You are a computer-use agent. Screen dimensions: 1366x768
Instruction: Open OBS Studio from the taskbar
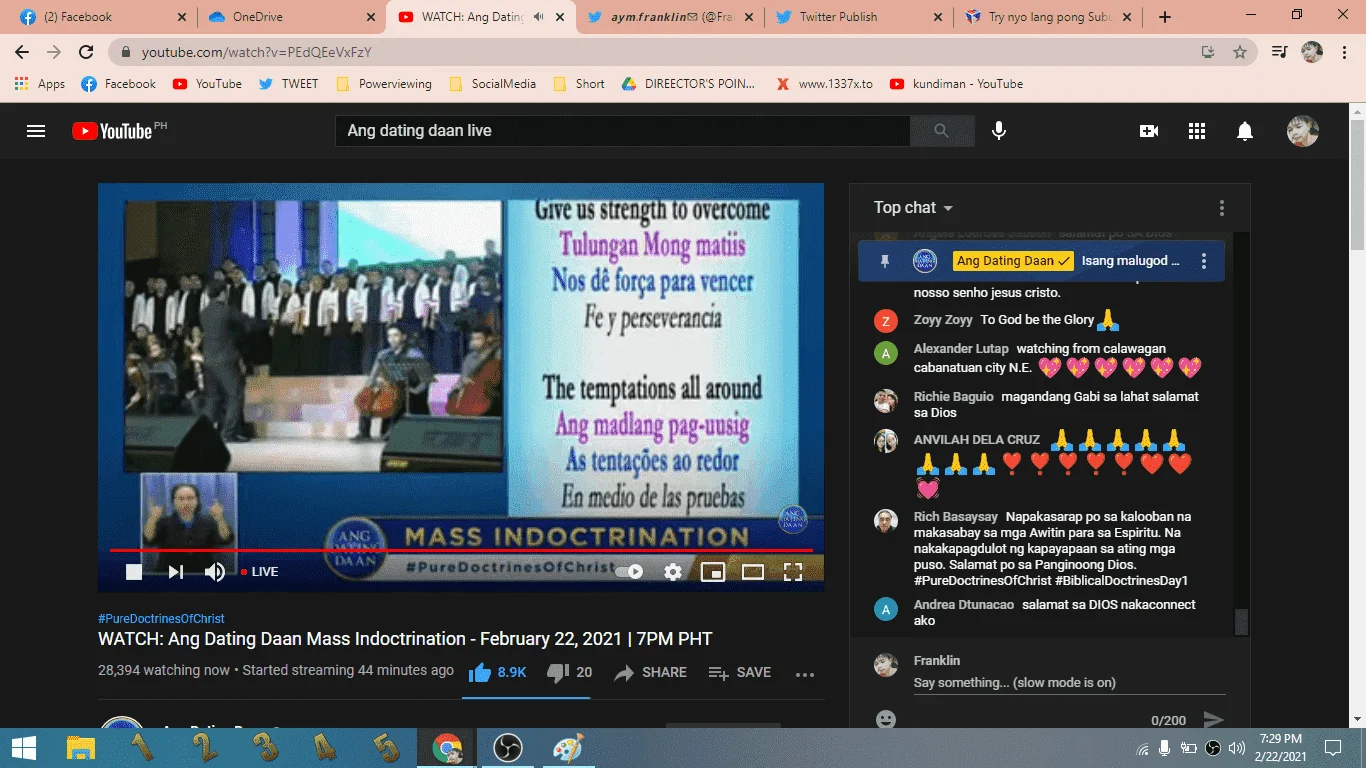coord(508,748)
